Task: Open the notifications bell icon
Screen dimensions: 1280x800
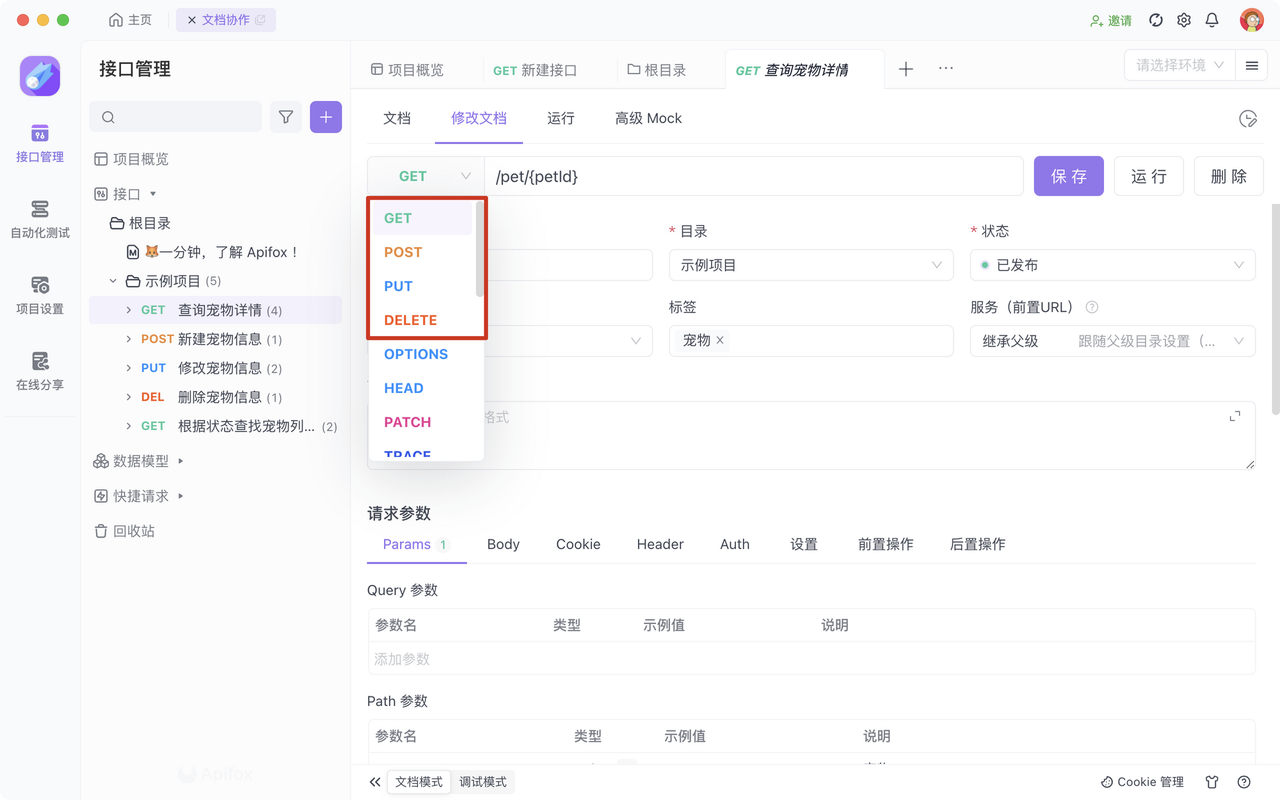Action: 1212,20
